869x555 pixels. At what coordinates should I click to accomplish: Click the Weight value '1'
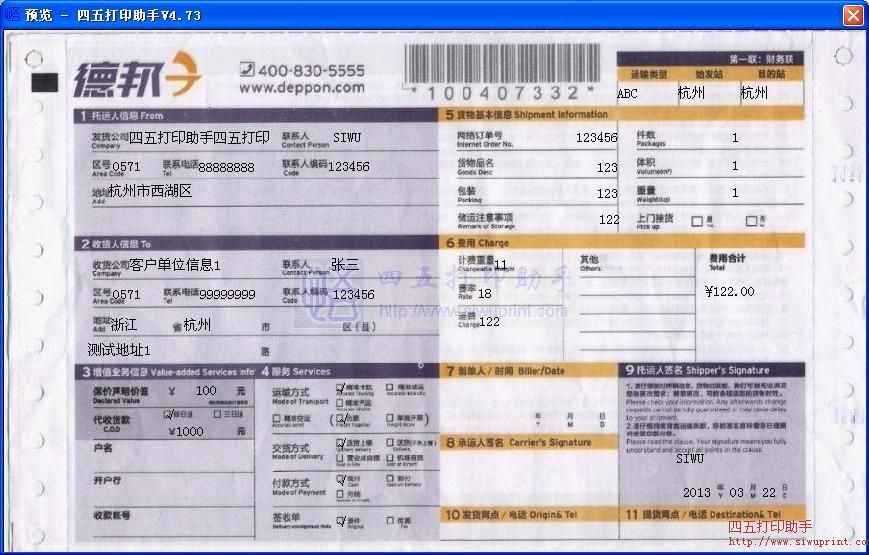click(735, 192)
